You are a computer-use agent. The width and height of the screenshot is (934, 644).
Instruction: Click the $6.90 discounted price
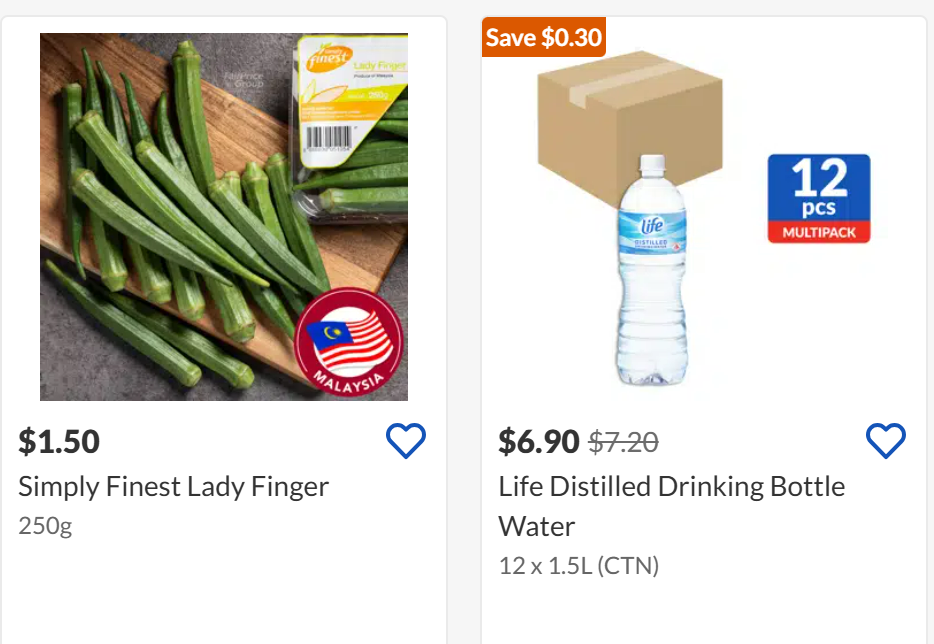coord(539,441)
